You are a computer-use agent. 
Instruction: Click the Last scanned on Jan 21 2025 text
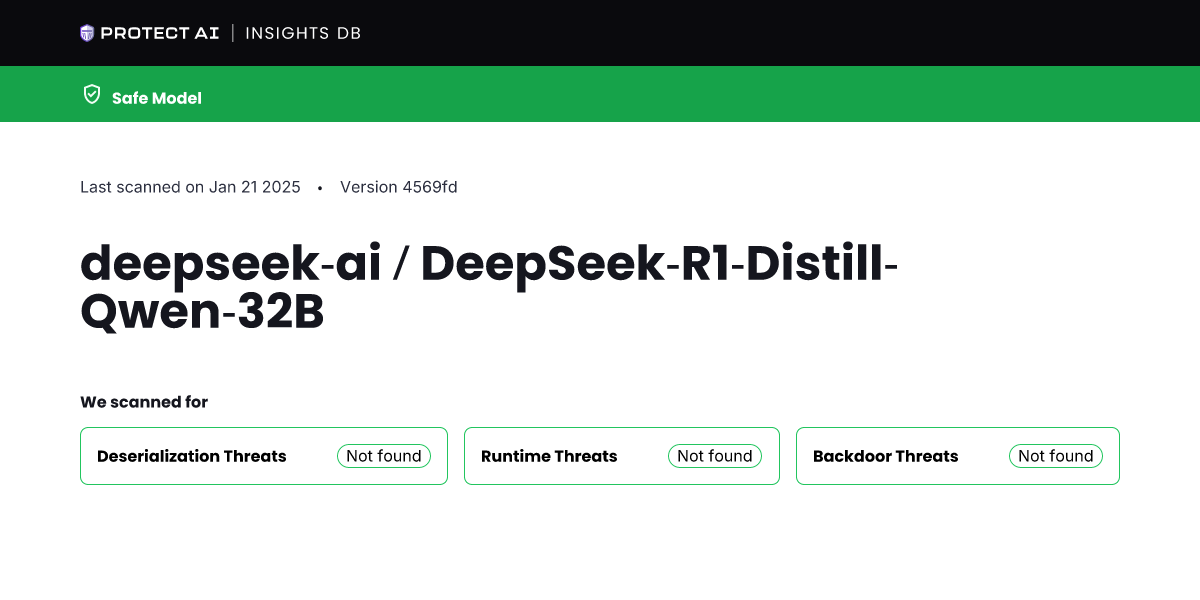190,187
